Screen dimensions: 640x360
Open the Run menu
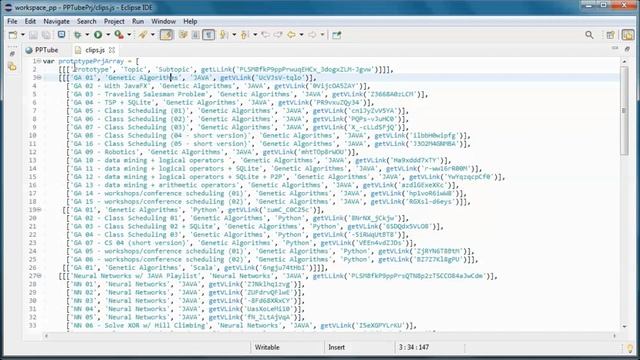tap(138, 21)
